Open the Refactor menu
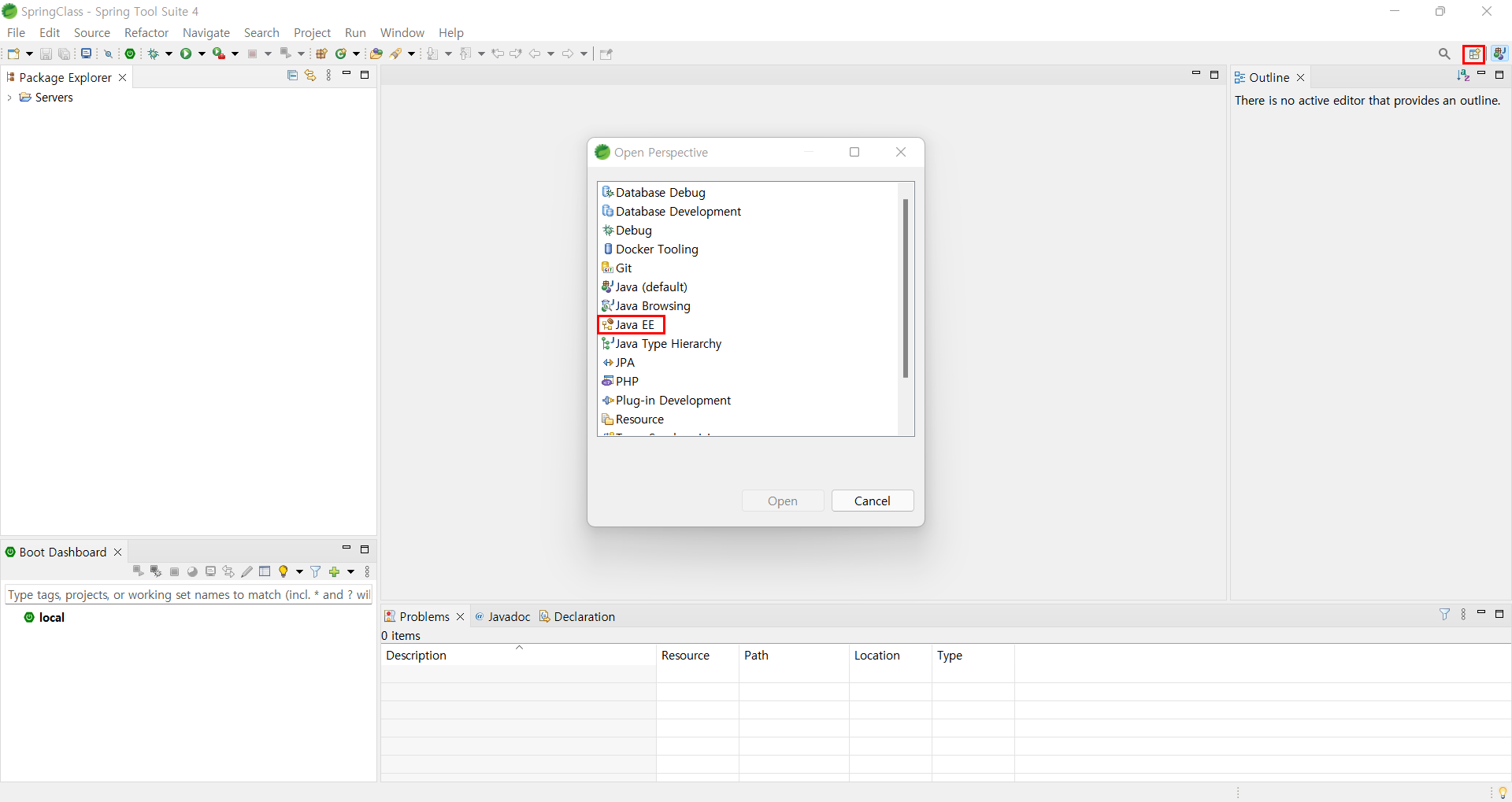The width and height of the screenshot is (1512, 802). 146,32
